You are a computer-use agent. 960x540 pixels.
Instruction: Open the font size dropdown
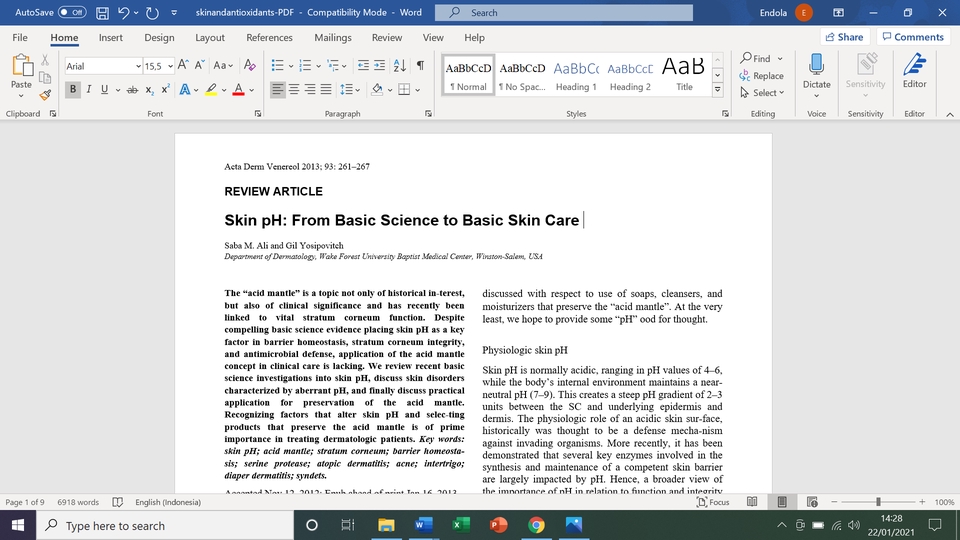170,66
